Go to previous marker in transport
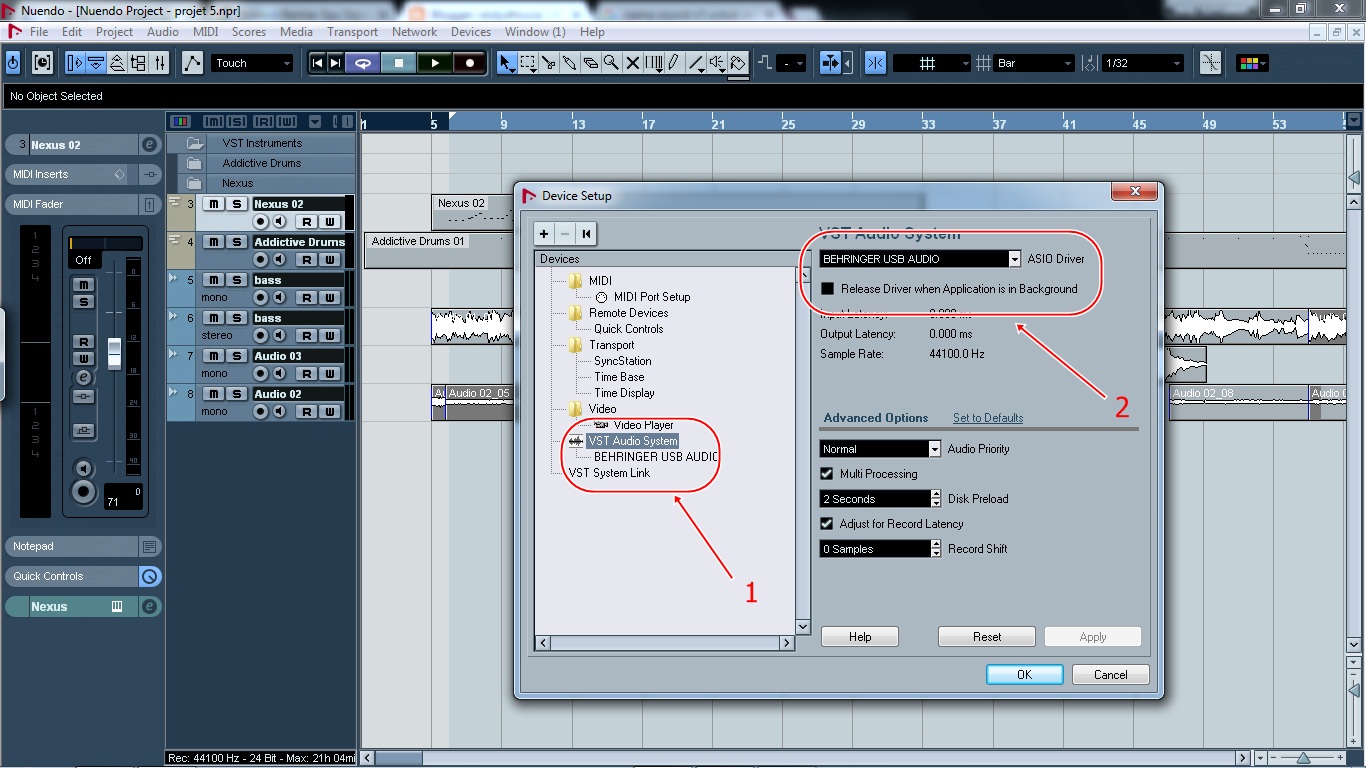 coord(318,63)
